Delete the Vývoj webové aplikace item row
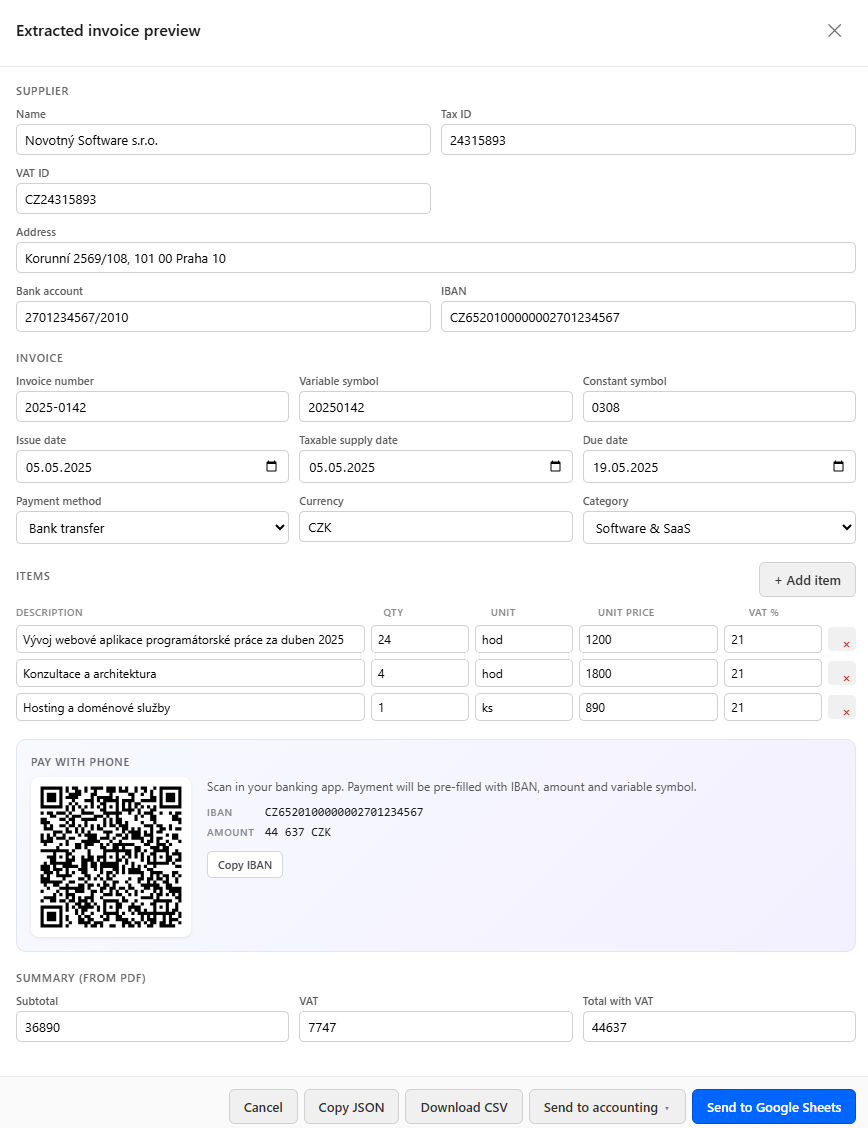Viewport: 868px width, 1128px height. (842, 640)
